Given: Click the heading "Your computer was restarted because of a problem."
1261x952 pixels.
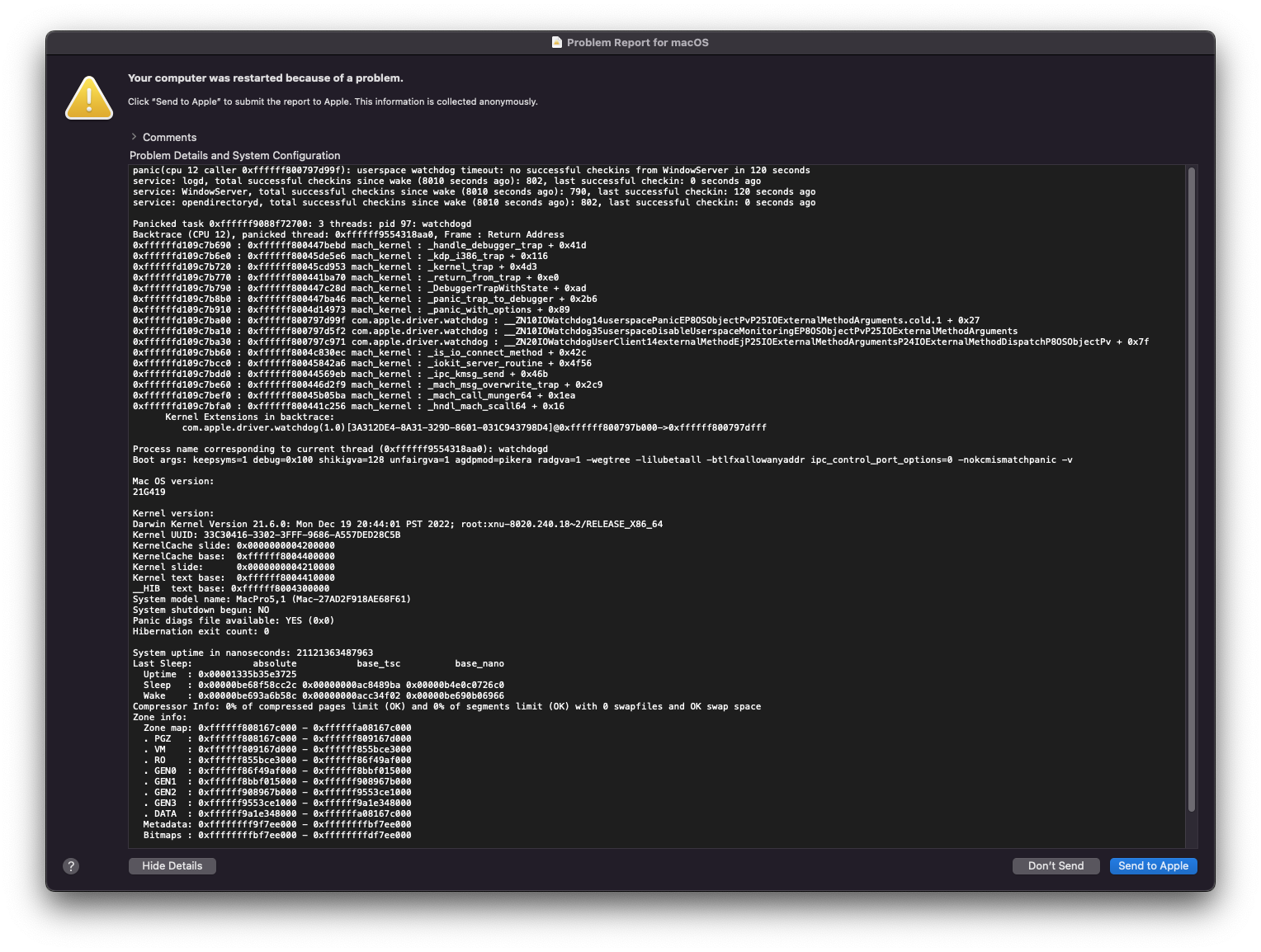Looking at the screenshot, I should click(x=266, y=78).
